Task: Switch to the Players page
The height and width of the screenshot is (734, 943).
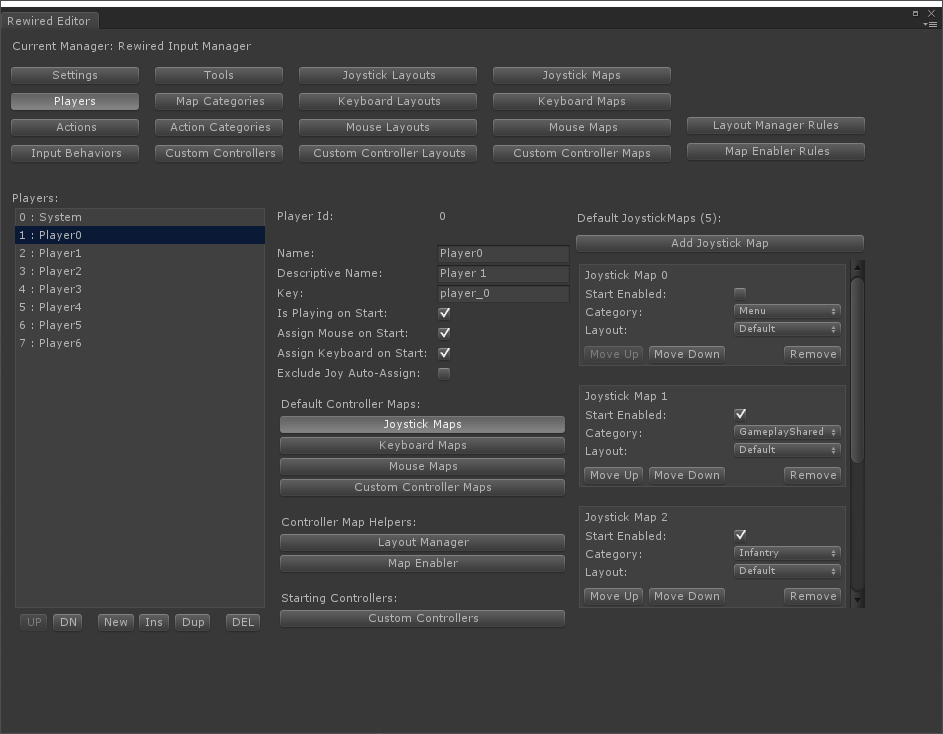Action: click(x=75, y=101)
